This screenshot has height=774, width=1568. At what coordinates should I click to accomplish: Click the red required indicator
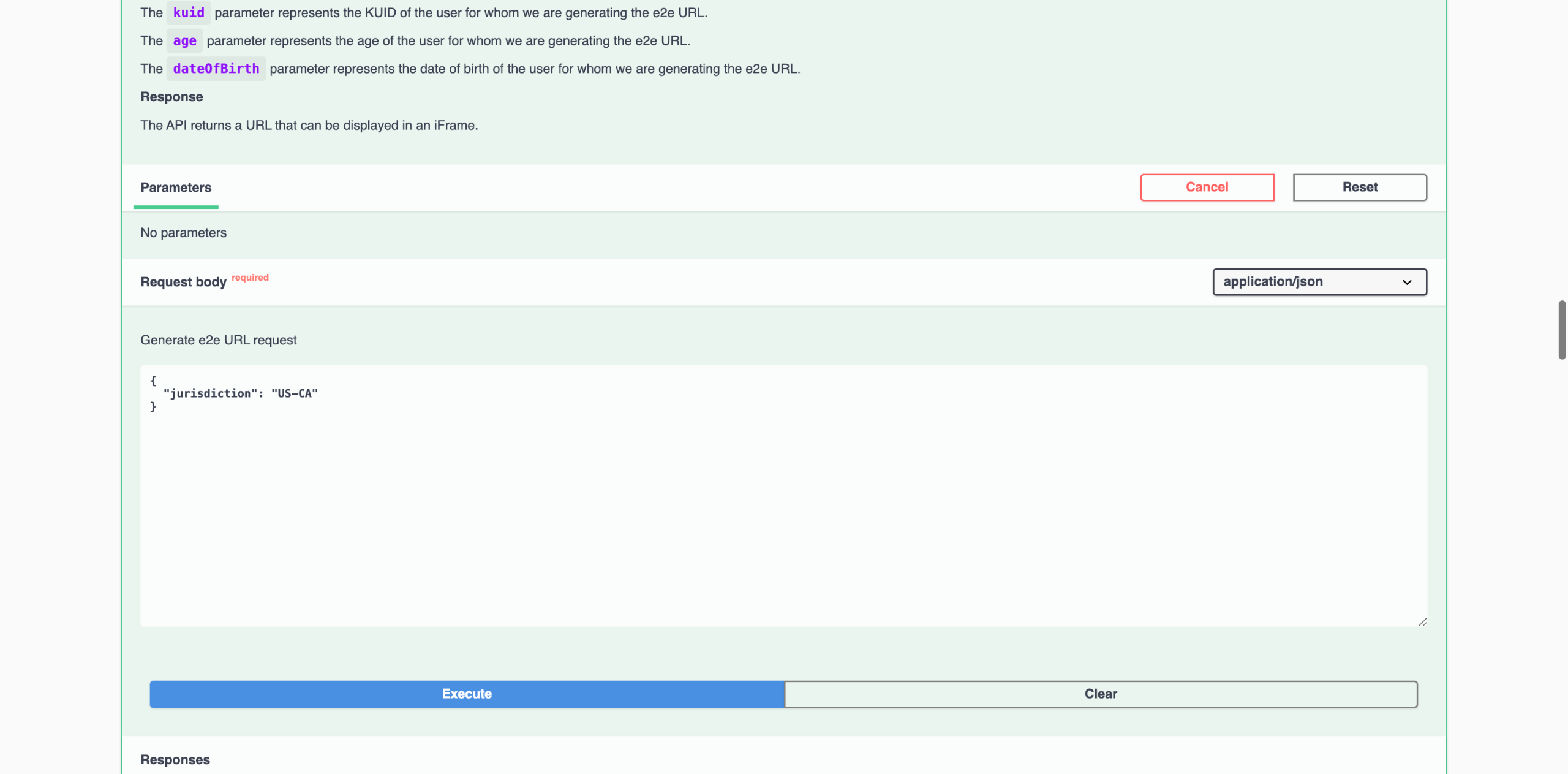pyautogui.click(x=250, y=278)
